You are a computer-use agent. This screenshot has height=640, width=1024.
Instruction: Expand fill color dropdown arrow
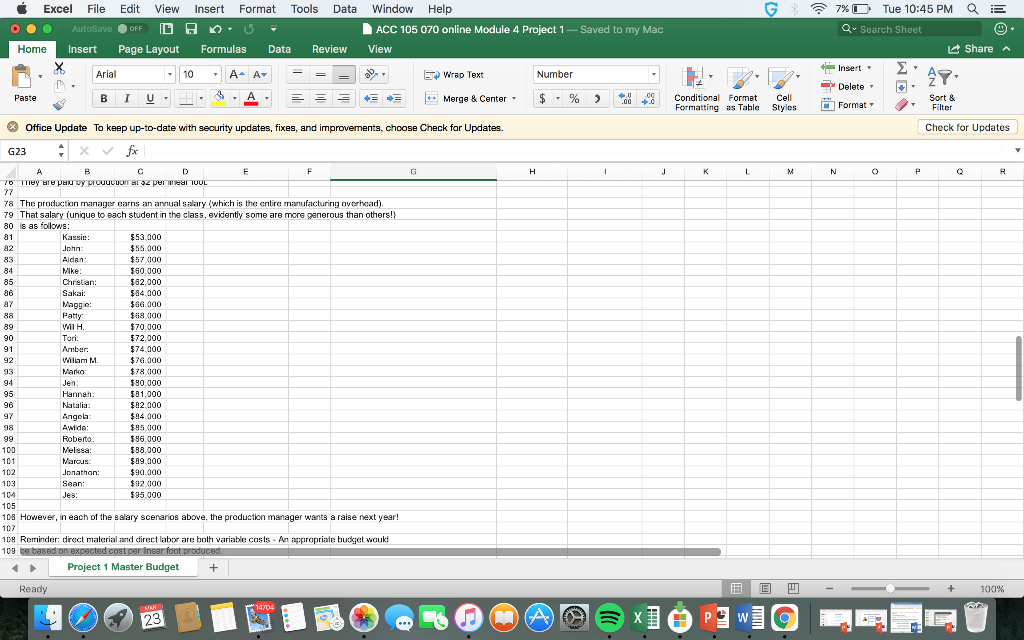point(234,99)
